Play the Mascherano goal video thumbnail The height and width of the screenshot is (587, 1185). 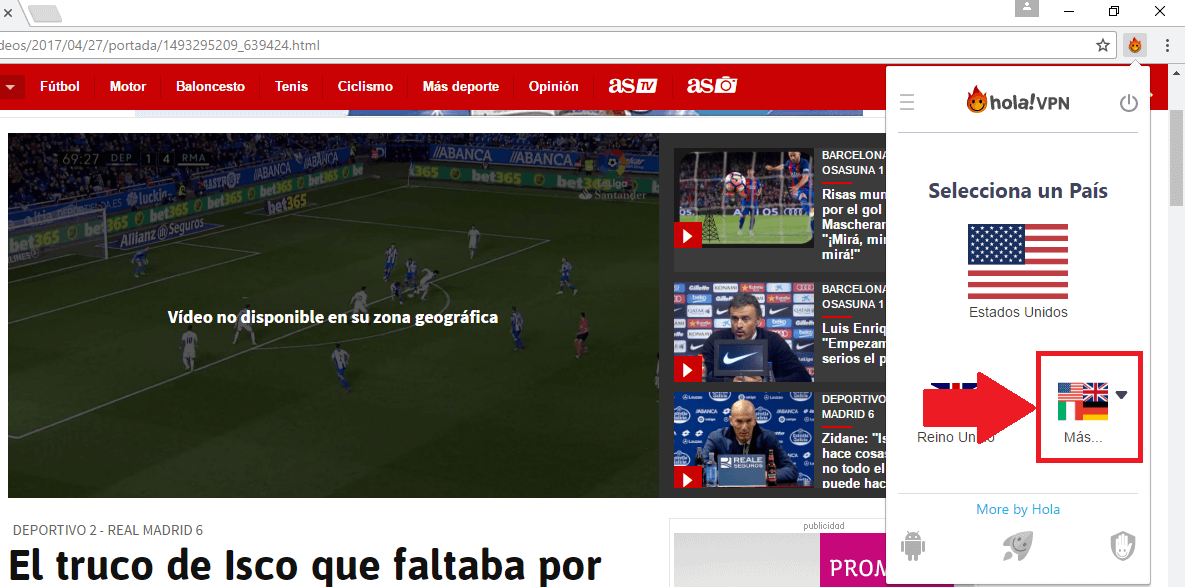point(743,197)
